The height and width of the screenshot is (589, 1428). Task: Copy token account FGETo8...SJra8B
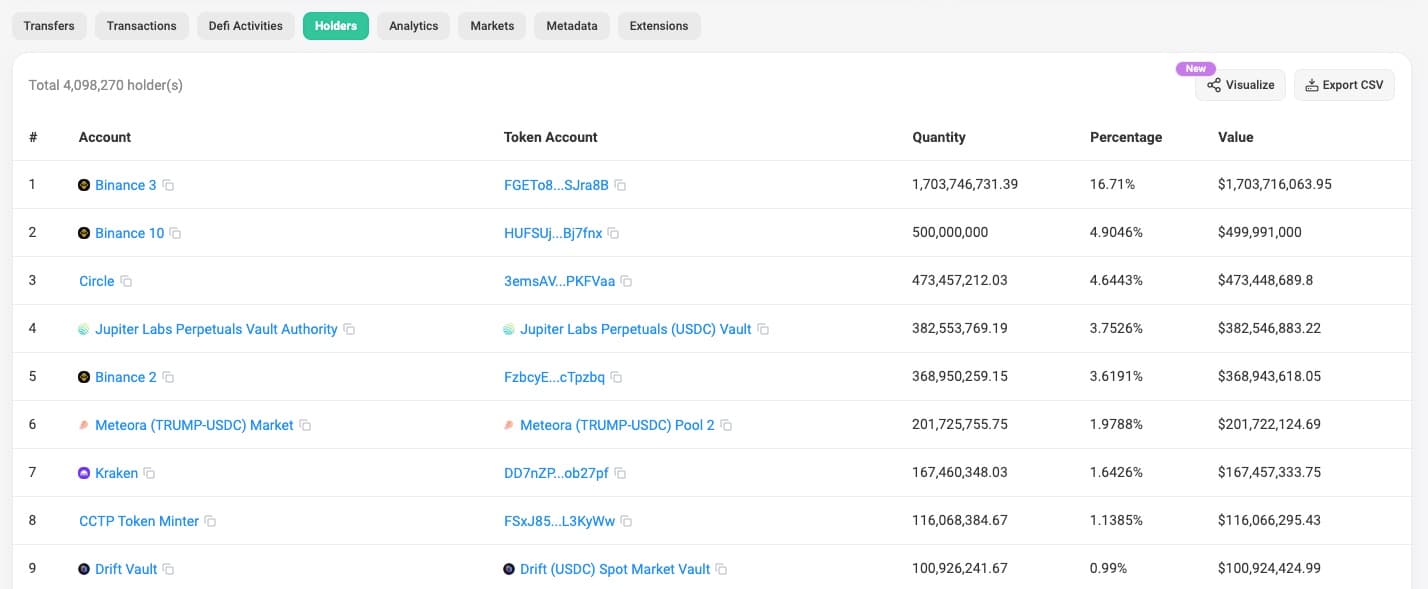click(621, 185)
